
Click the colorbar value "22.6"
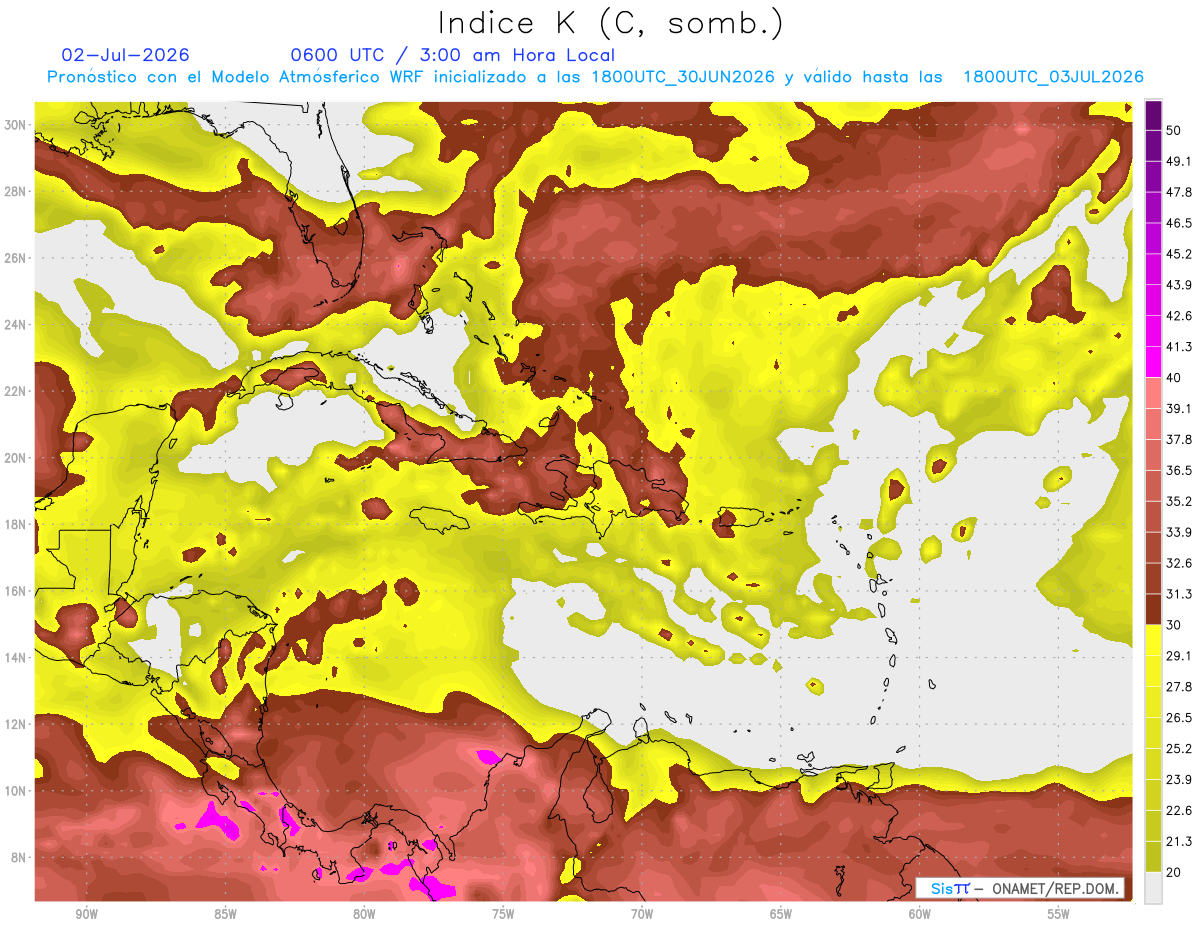point(1180,811)
